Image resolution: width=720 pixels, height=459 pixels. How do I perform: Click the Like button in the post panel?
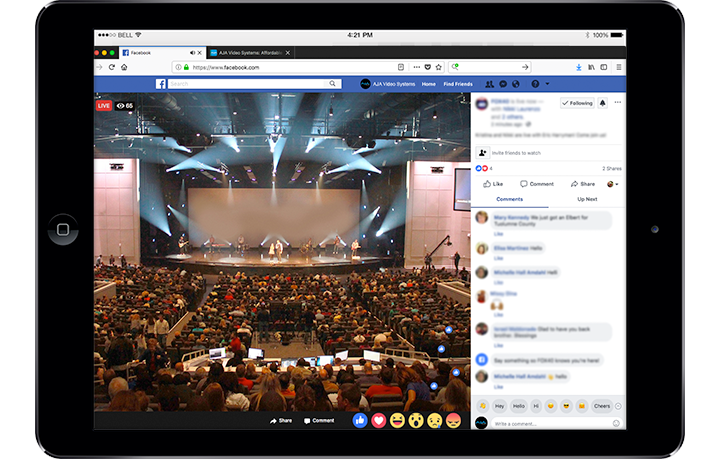(x=493, y=184)
